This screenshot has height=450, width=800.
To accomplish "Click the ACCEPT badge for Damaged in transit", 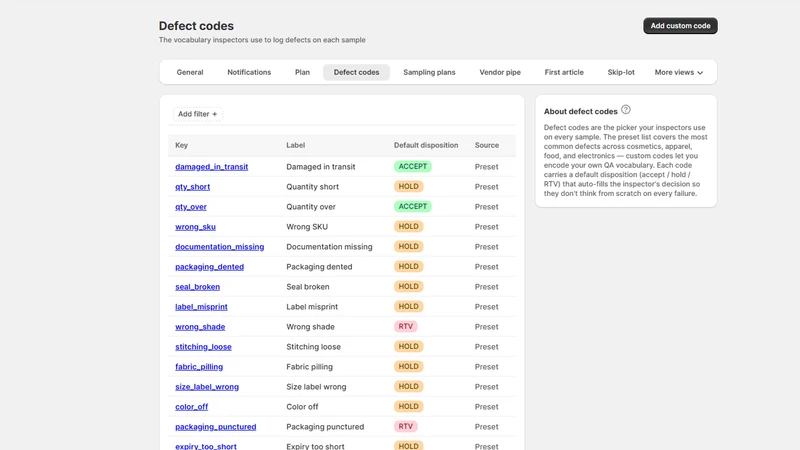I will pos(413,166).
